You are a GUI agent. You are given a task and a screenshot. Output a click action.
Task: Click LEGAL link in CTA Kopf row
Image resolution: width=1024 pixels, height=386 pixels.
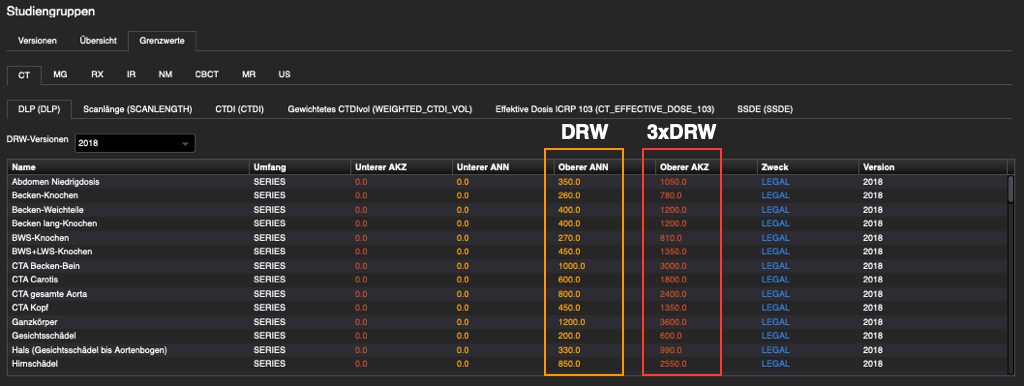[775, 308]
